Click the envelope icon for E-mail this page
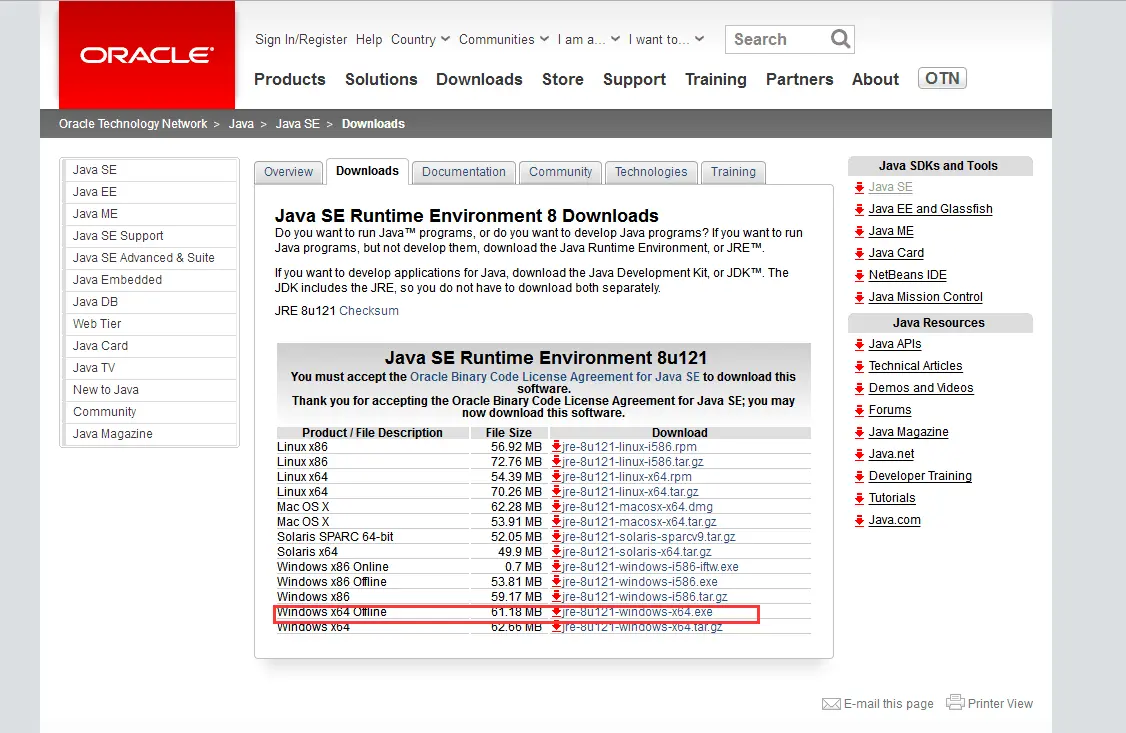This screenshot has width=1126, height=733. (831, 704)
